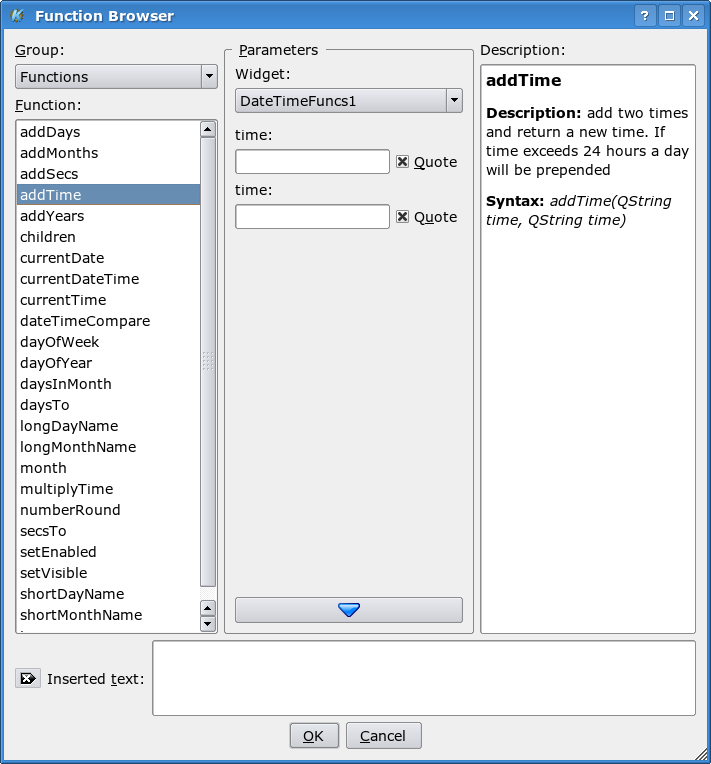
Task: Open the Widget dropdown showing DateTimeFuncs1
Action: pyautogui.click(x=348, y=100)
